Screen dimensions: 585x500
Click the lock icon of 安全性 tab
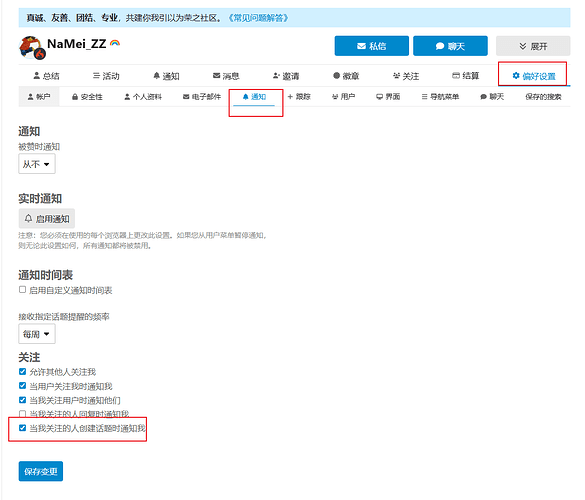click(75, 97)
